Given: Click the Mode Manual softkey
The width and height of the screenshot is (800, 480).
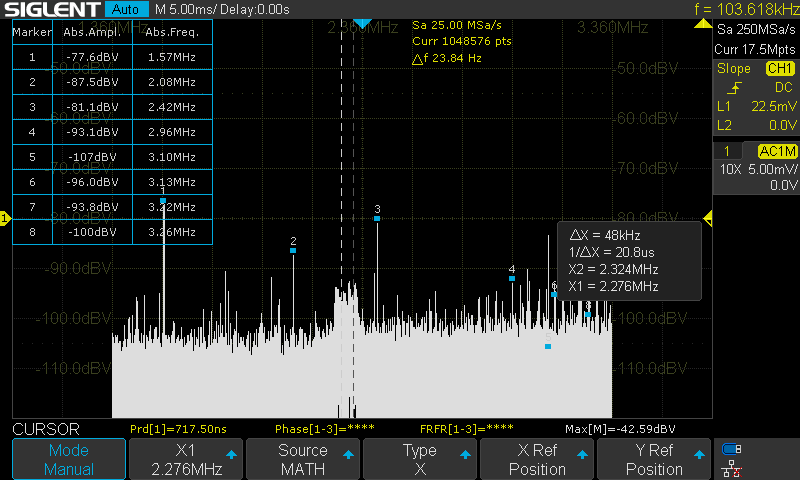Looking at the screenshot, I should tap(69, 459).
